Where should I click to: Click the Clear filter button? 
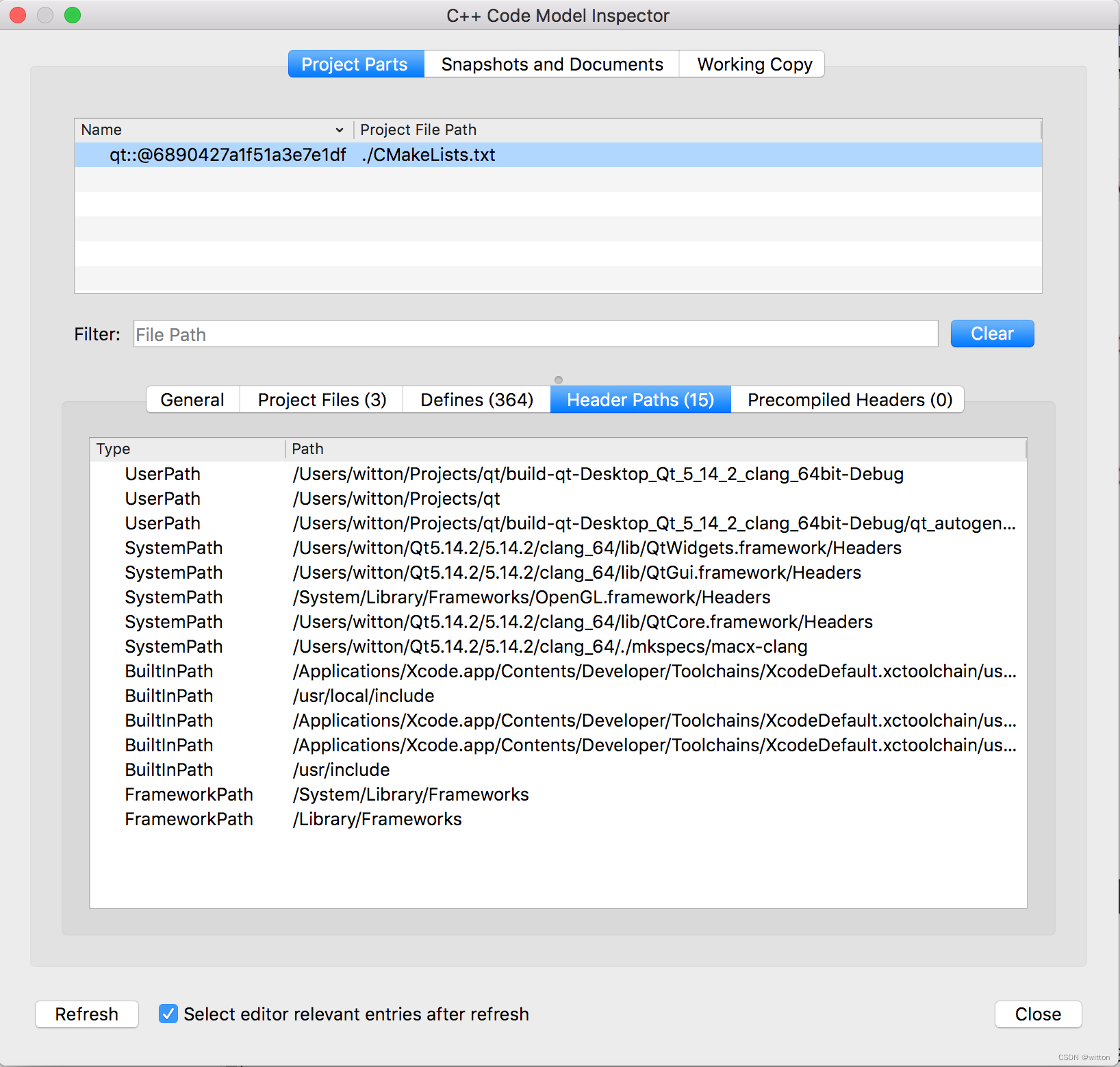pos(991,334)
